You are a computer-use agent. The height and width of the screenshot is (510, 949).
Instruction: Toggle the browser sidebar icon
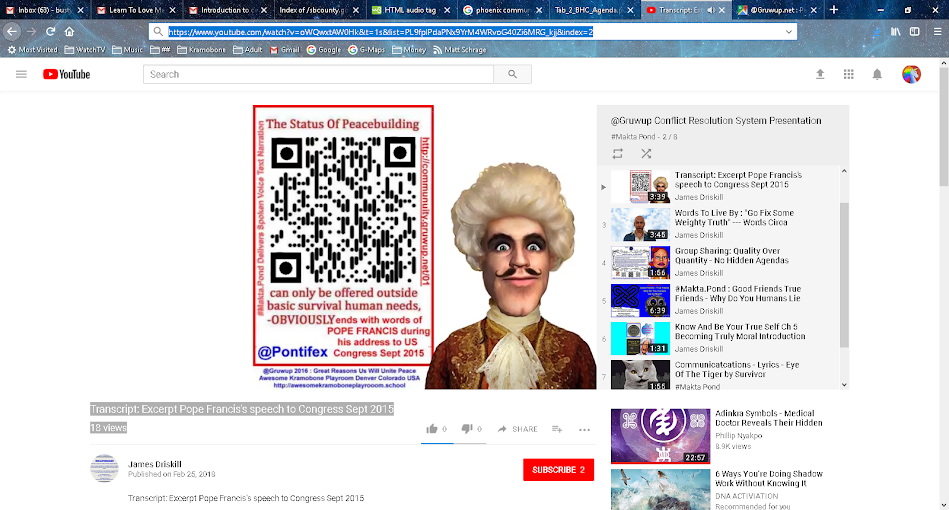915,31
